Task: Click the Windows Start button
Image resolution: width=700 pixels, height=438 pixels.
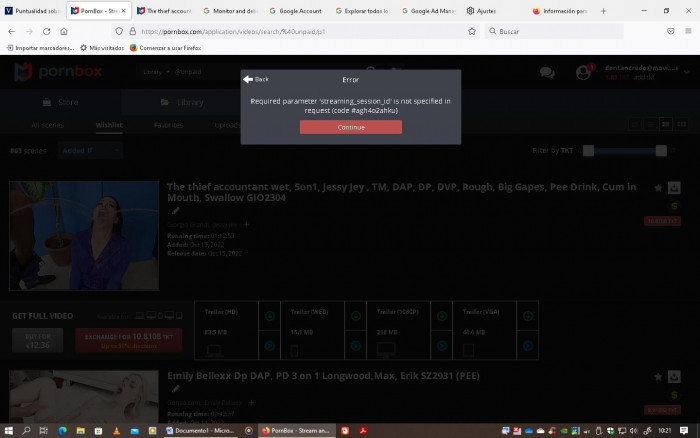Action: pyautogui.click(x=10, y=430)
